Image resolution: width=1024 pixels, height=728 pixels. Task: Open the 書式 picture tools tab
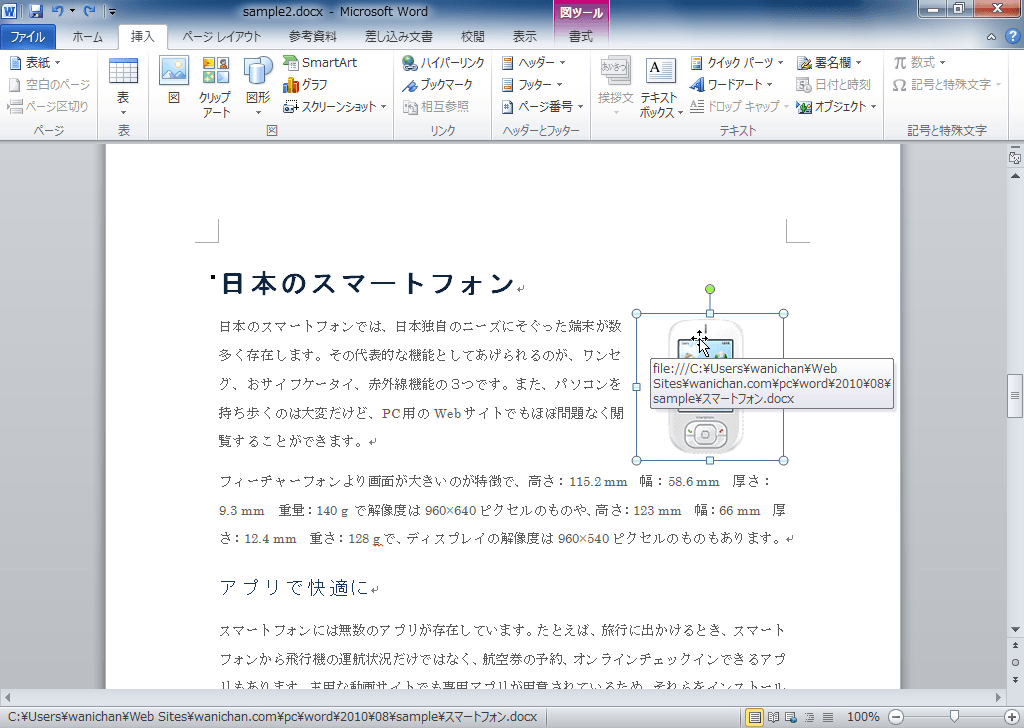[581, 37]
